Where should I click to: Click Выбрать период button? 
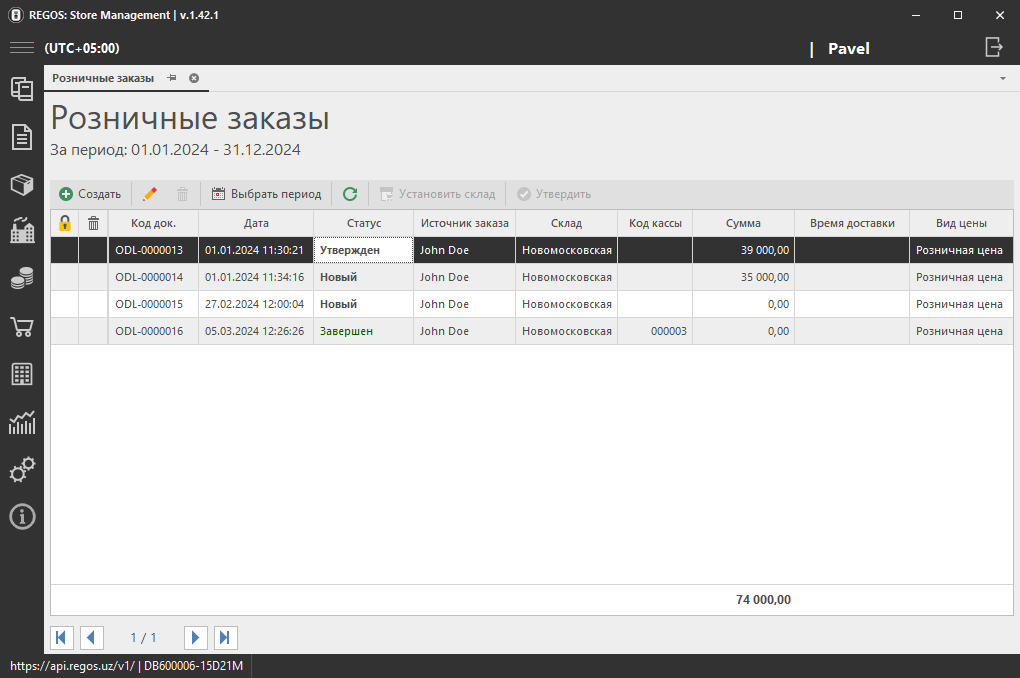pos(267,194)
